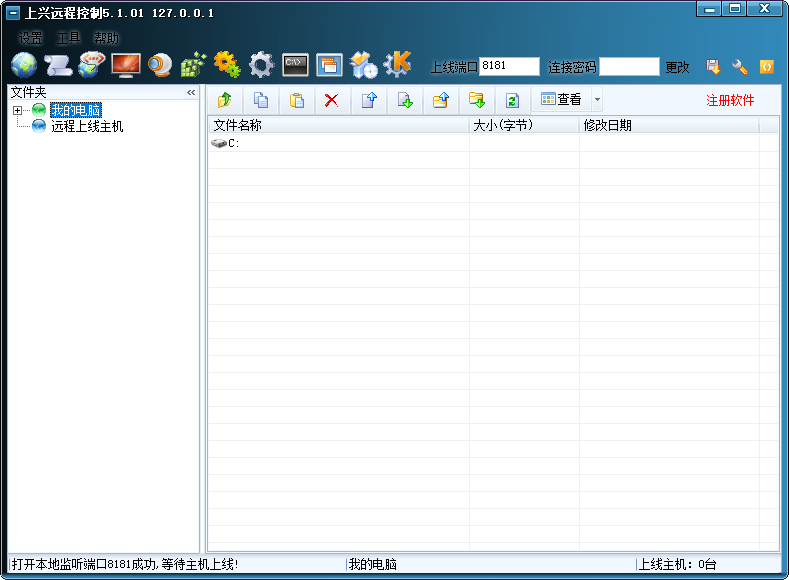This screenshot has height=580, width=789.
Task: Click the 上线端口 input field
Action: pos(509,66)
